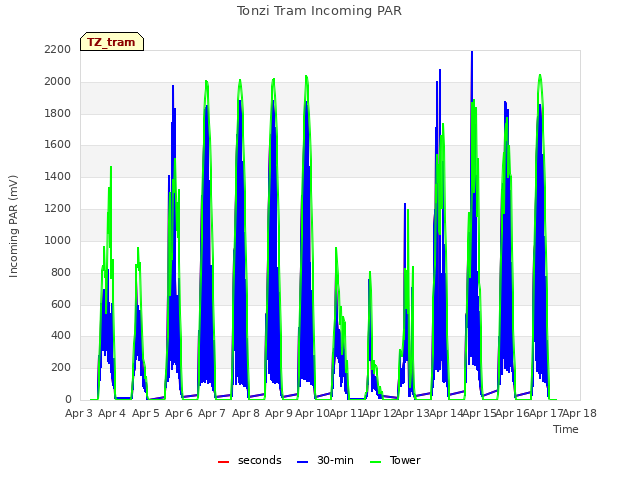Image resolution: width=640 pixels, height=480 pixels.
Task: Click the 1400 y-axis tick label
Action: click(58, 177)
